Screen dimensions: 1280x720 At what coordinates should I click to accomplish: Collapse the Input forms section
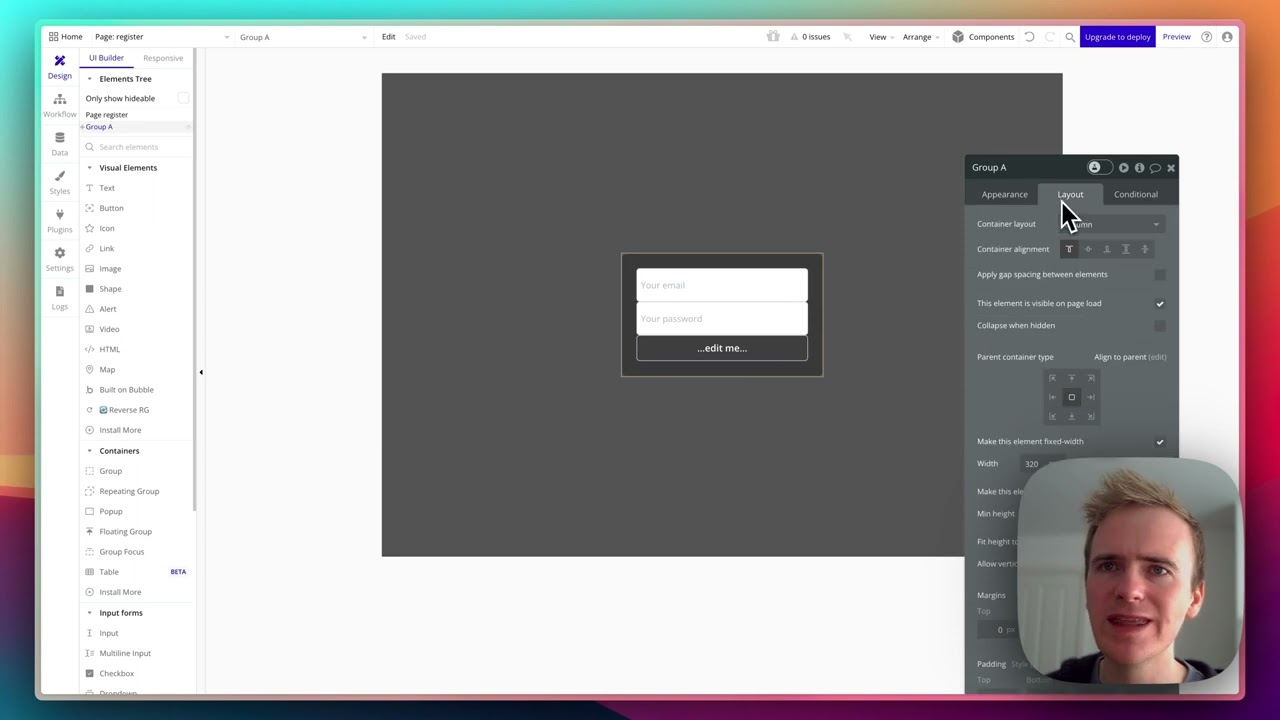pyautogui.click(x=89, y=613)
